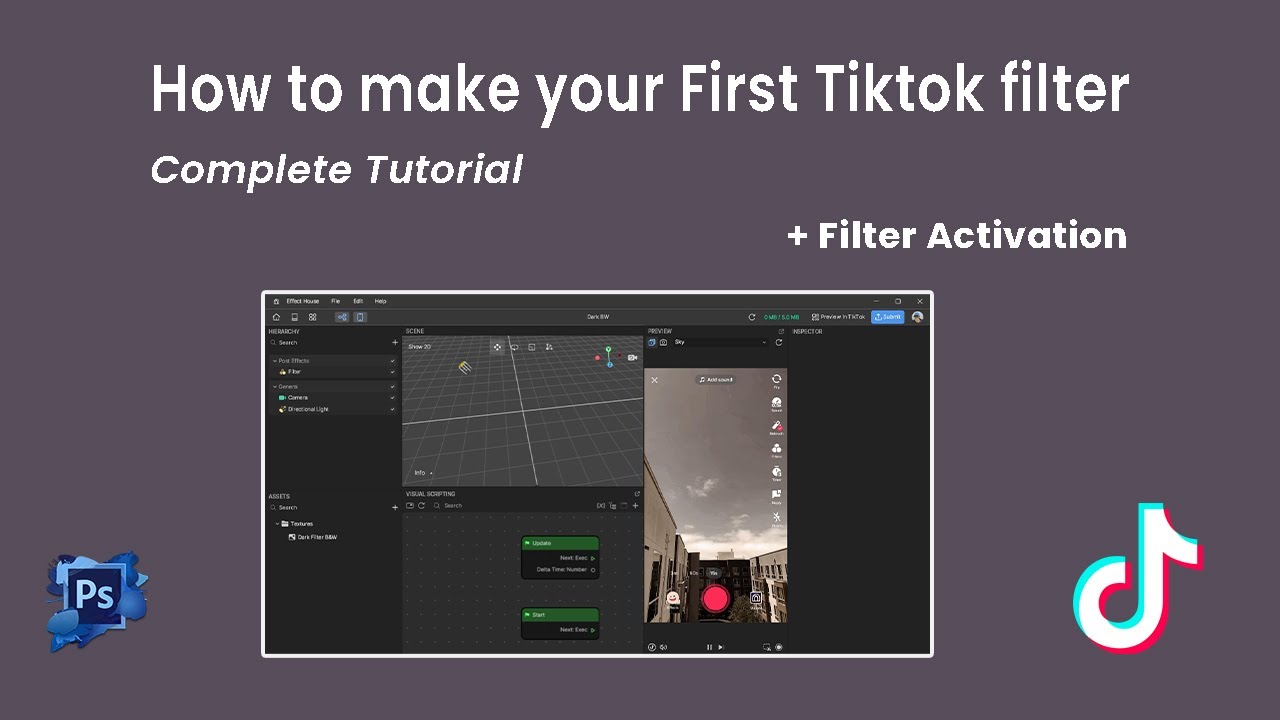Refresh the Visual Scripting graph
Image resolution: width=1280 pixels, height=720 pixels.
(x=421, y=505)
